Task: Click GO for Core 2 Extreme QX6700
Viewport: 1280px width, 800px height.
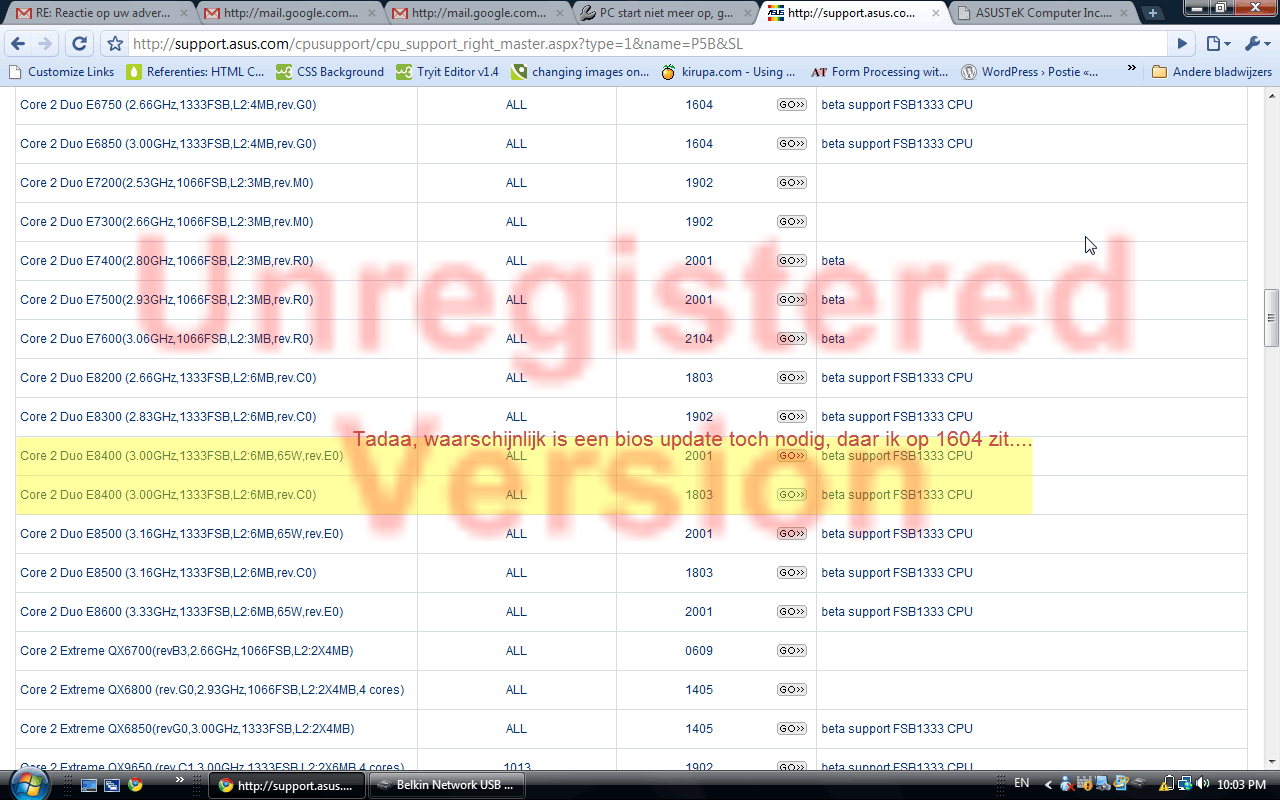Action: coord(792,651)
